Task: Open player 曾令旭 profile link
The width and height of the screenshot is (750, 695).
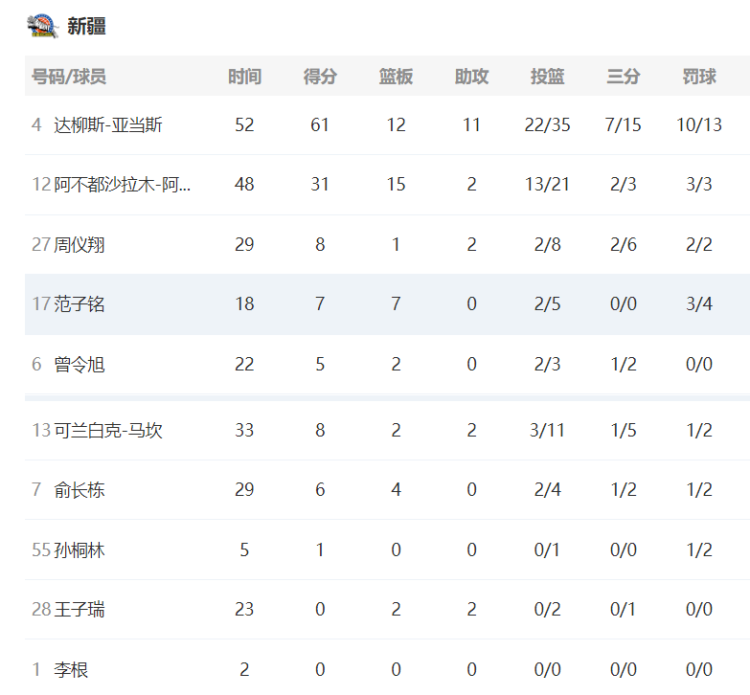Action: pyautogui.click(x=79, y=364)
